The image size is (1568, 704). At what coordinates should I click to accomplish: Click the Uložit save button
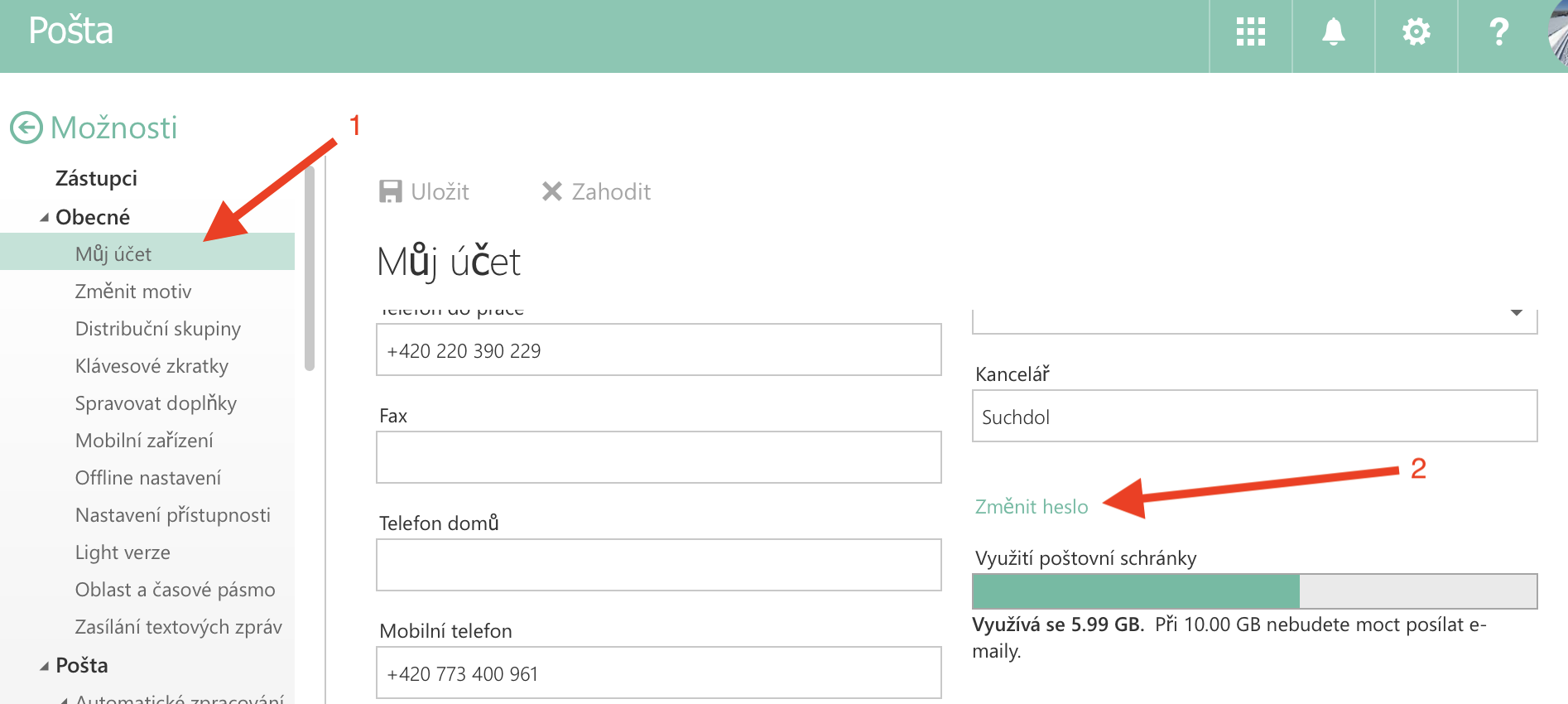click(424, 192)
